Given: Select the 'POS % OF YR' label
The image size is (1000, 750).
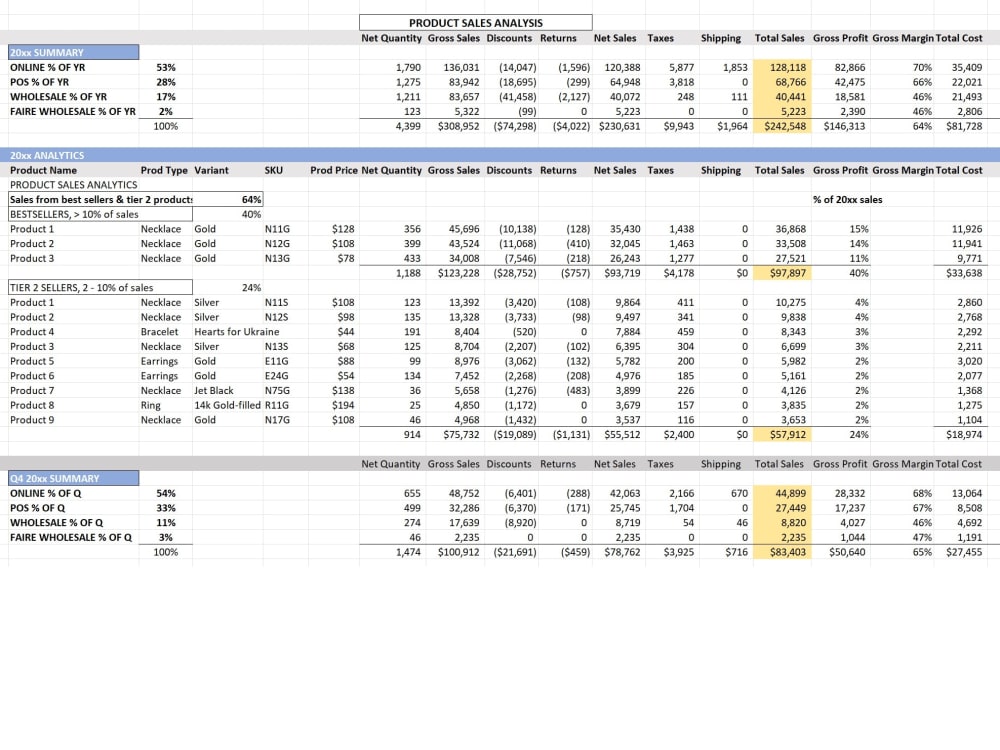Looking at the screenshot, I should [x=40, y=82].
